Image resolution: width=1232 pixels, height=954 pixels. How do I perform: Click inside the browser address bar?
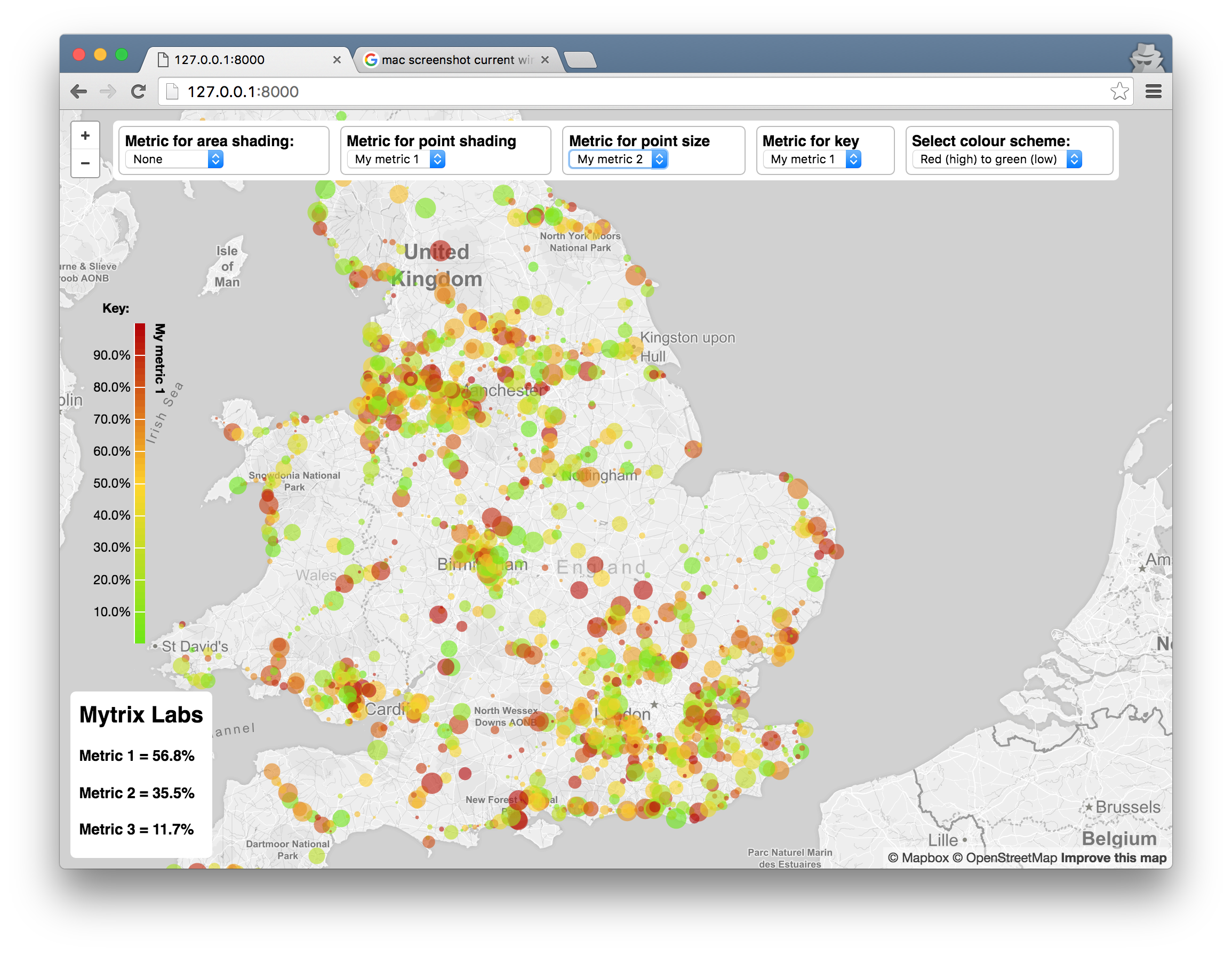(x=395, y=91)
